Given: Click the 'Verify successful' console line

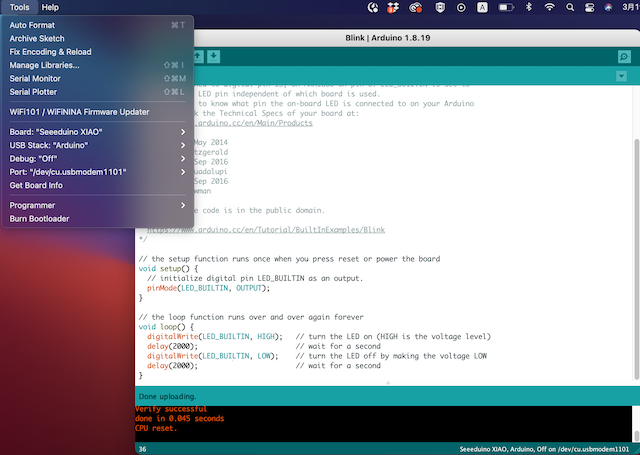Looking at the screenshot, I should pyautogui.click(x=171, y=409).
